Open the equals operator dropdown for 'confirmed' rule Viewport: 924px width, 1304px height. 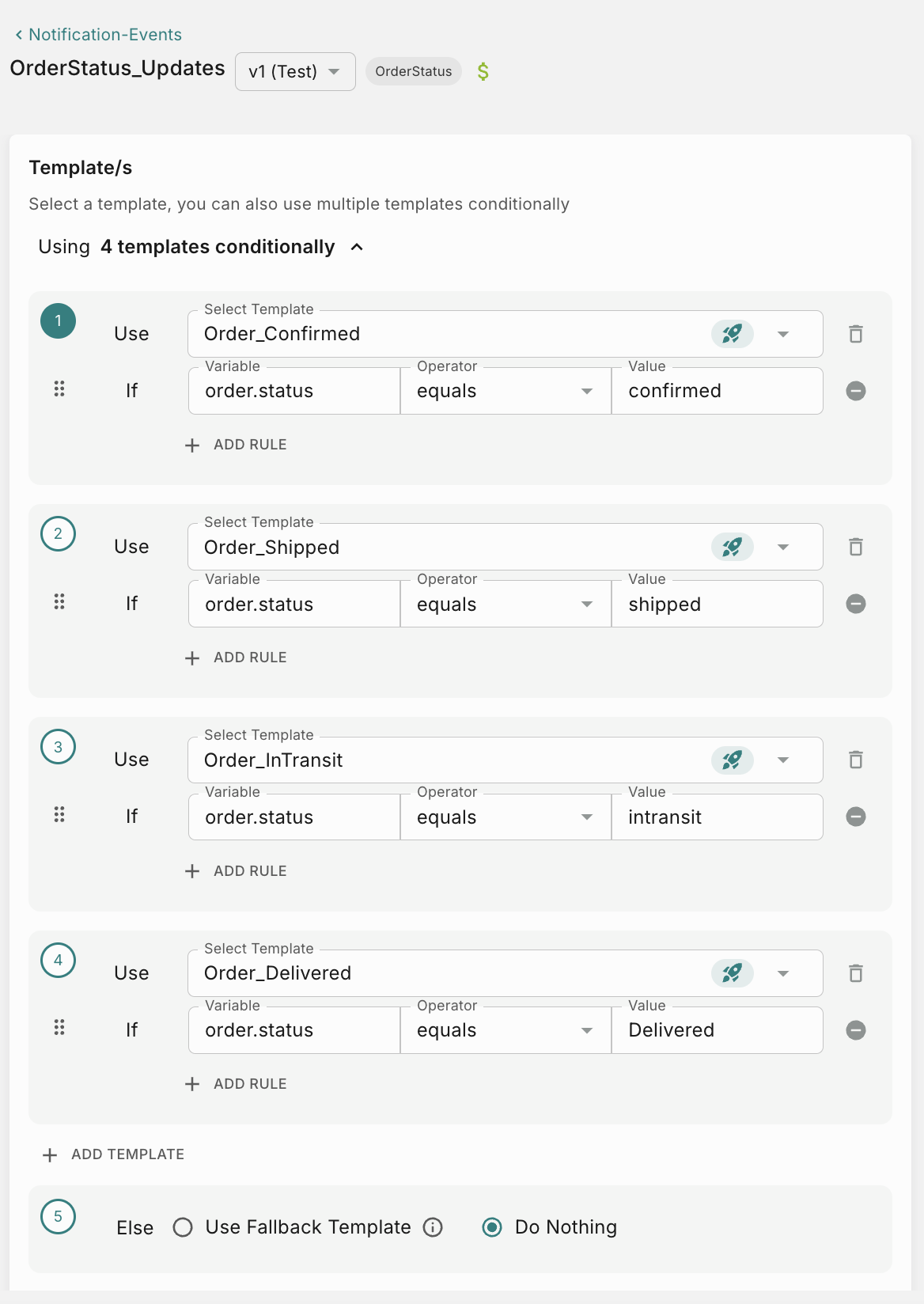click(x=586, y=391)
